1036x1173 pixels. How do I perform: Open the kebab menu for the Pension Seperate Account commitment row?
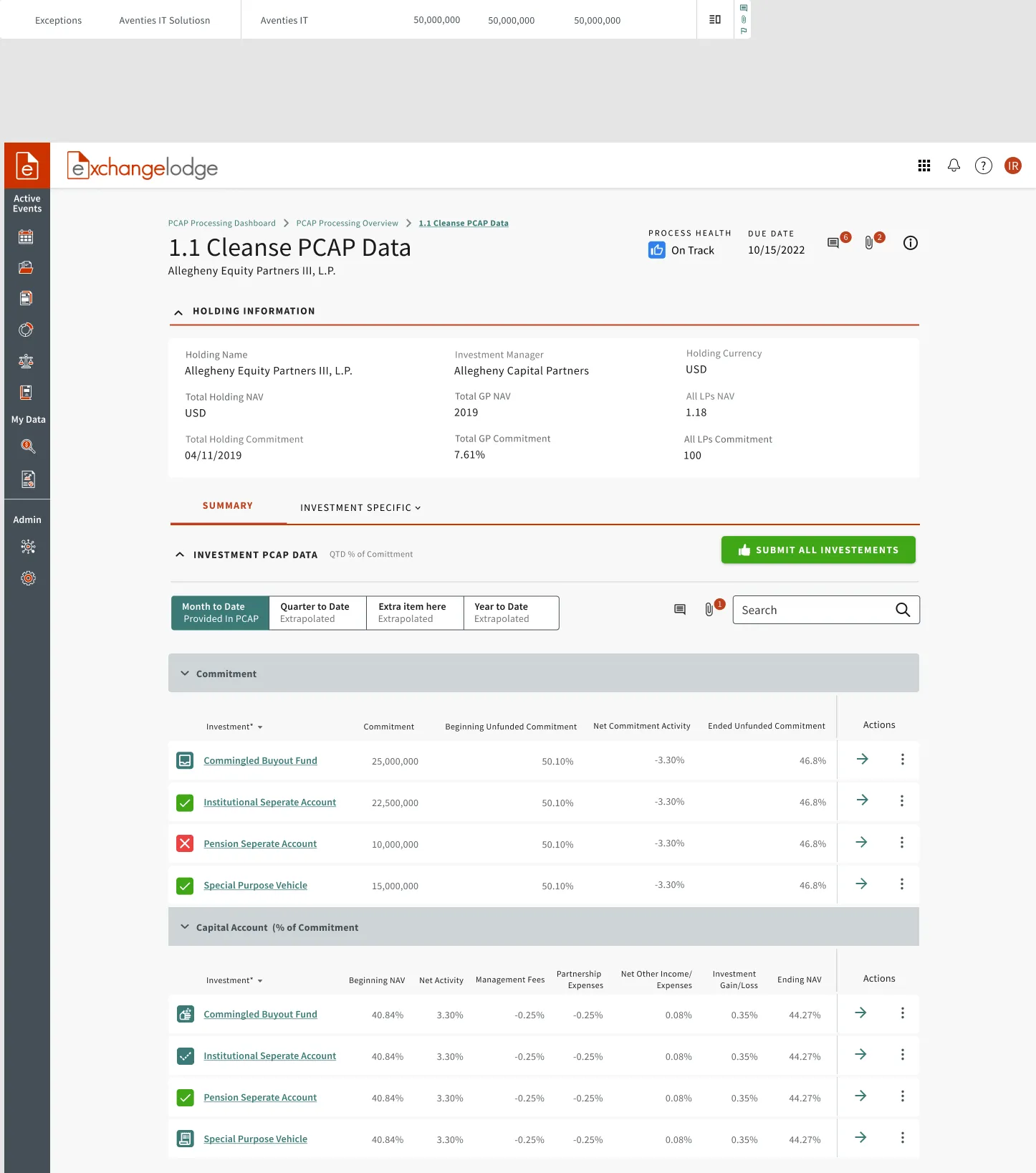902,842
